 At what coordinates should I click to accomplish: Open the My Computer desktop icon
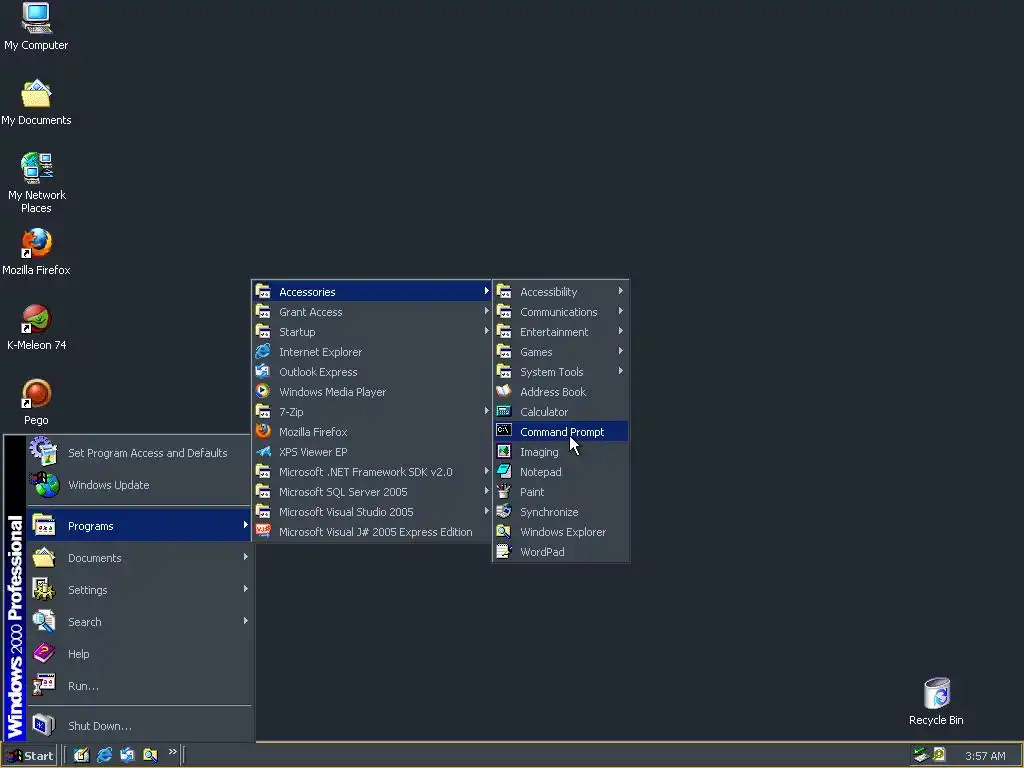[36, 27]
